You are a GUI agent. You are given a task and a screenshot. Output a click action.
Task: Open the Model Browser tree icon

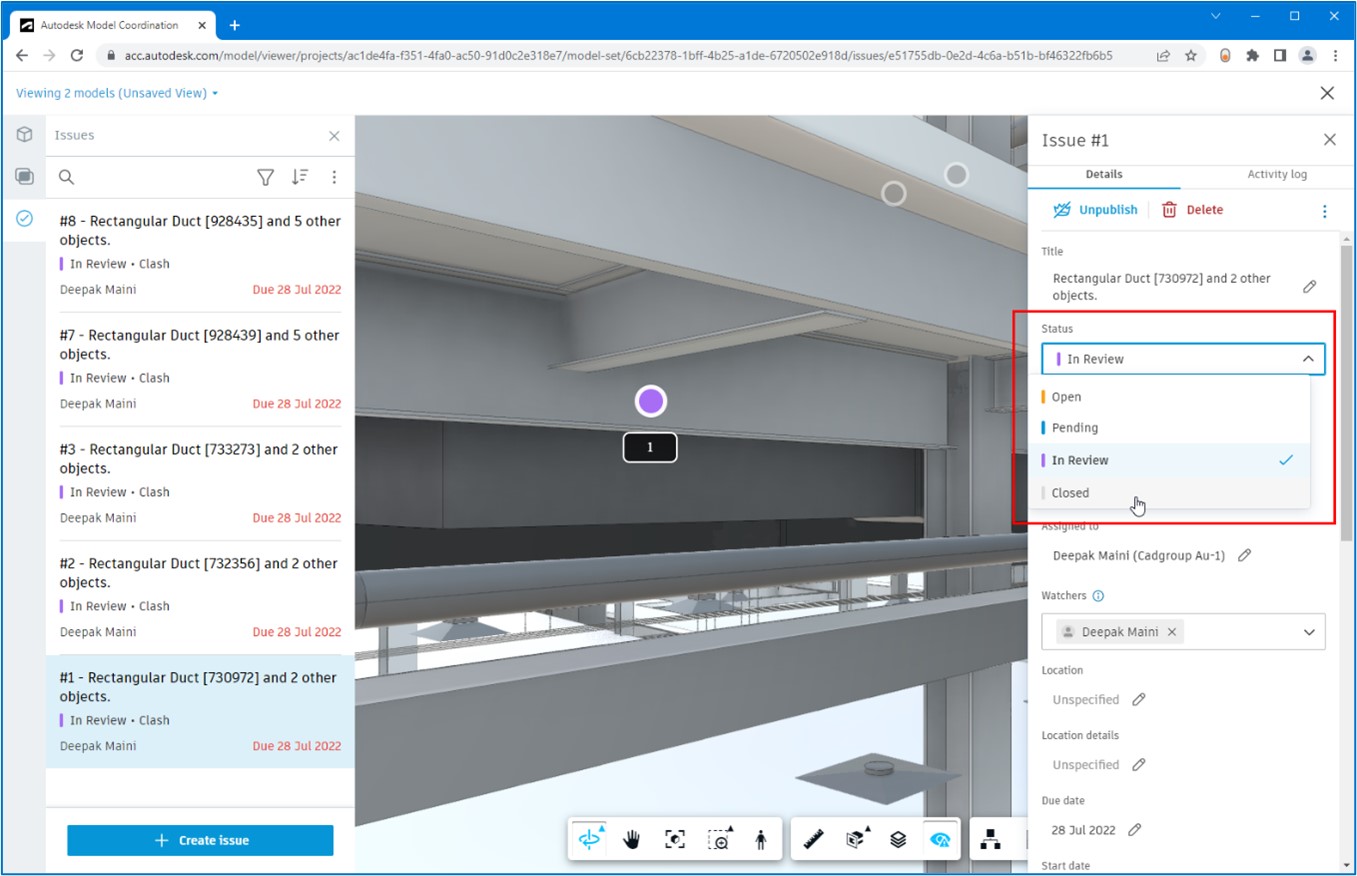[x=990, y=839]
